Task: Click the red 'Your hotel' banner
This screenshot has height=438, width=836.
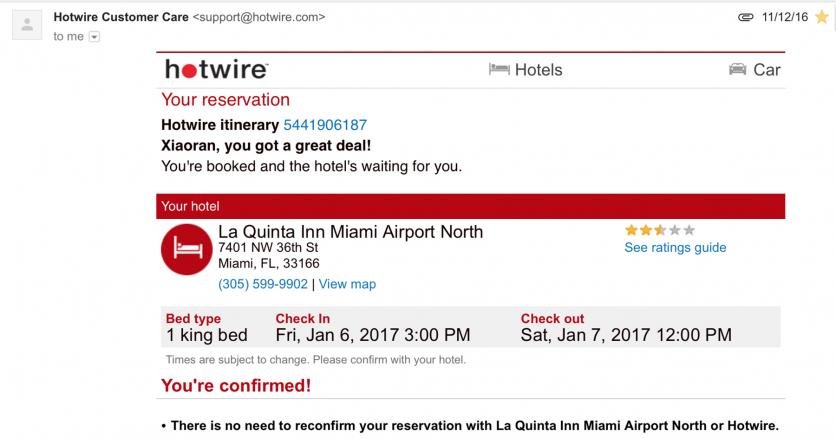Action: [x=470, y=206]
